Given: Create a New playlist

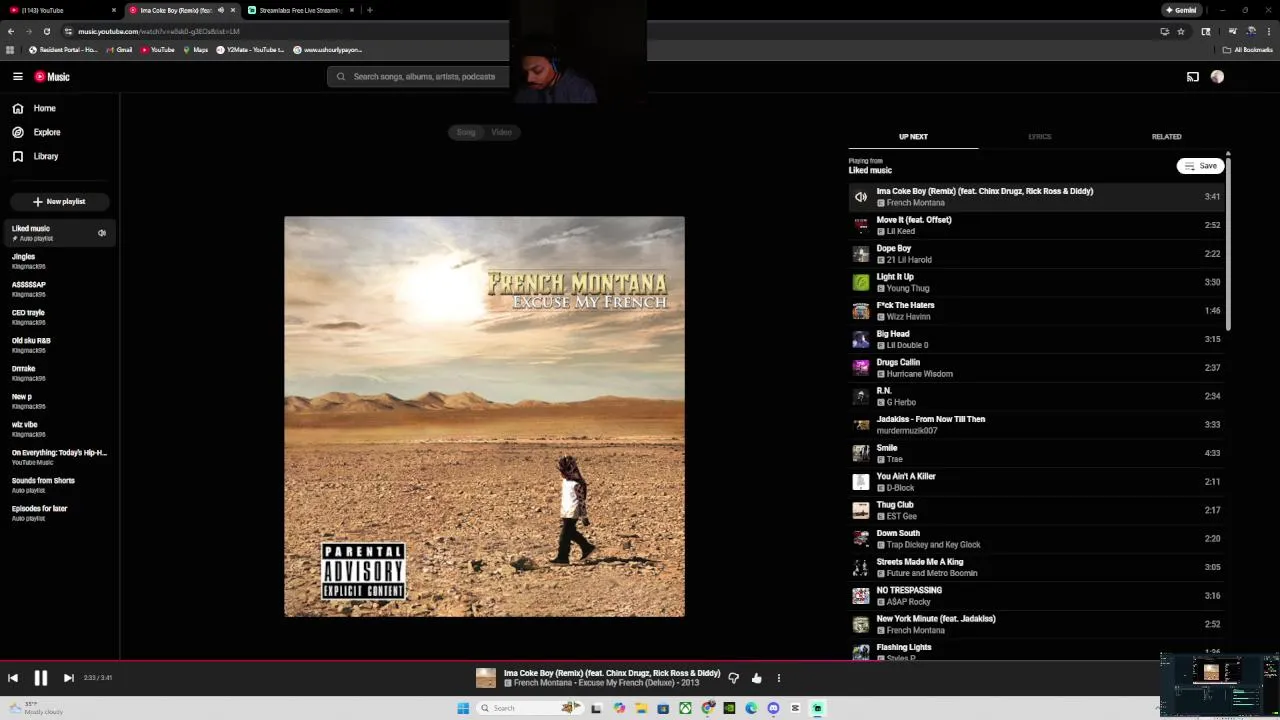Looking at the screenshot, I should pos(59,201).
